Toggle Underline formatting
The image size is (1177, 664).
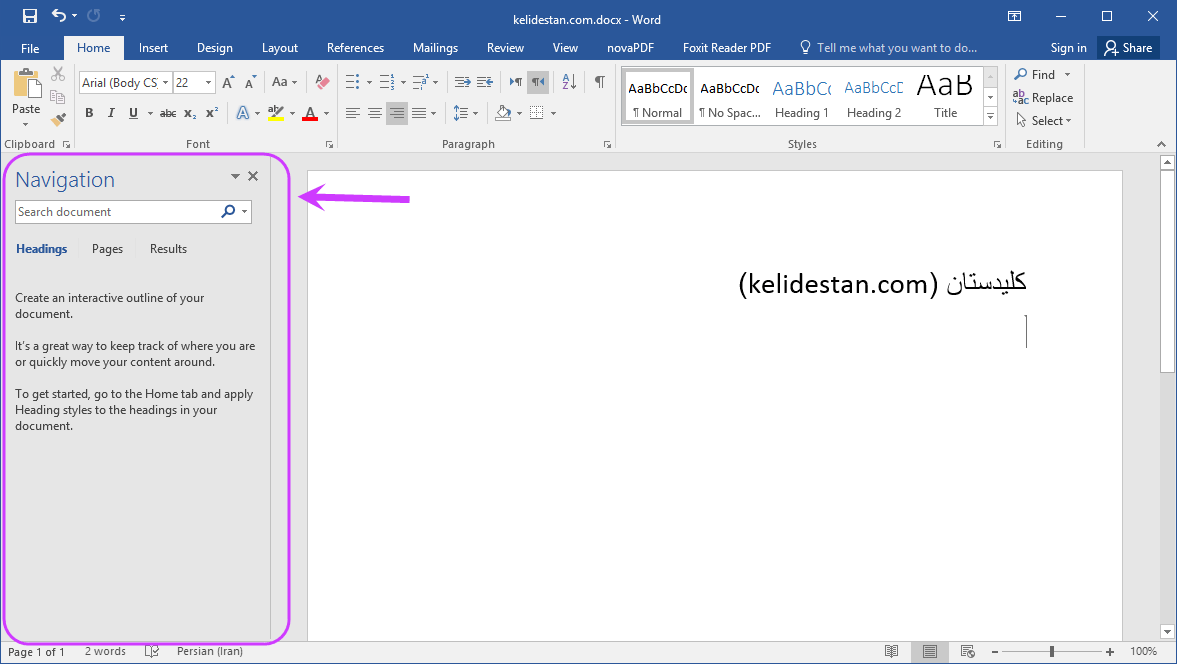(x=133, y=113)
